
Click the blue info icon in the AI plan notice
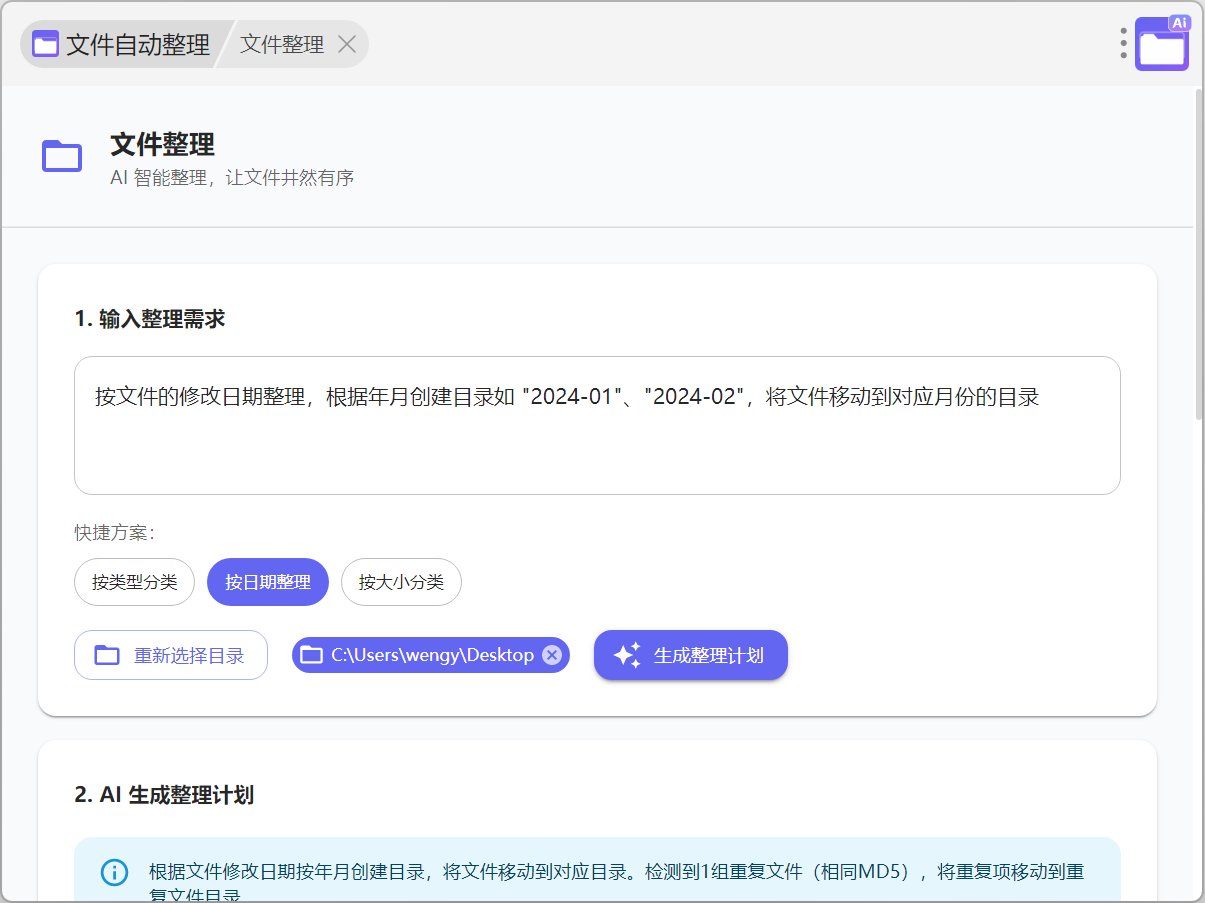(115, 872)
